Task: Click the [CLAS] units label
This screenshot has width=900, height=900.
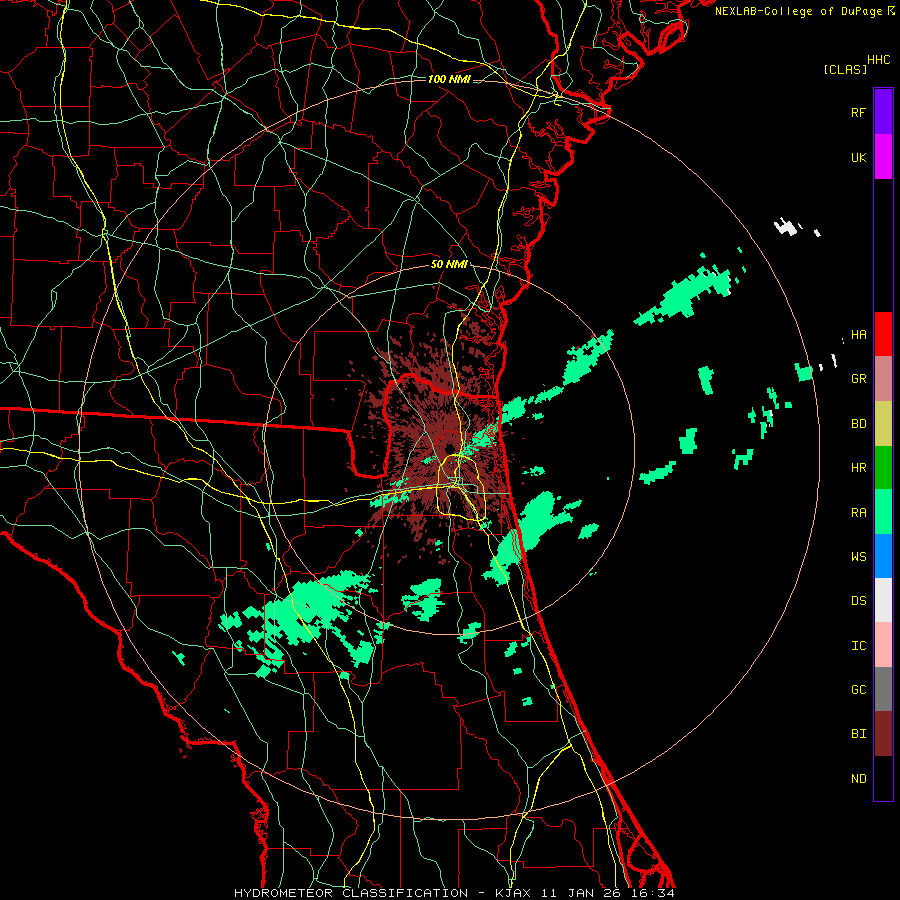Action: coord(845,69)
